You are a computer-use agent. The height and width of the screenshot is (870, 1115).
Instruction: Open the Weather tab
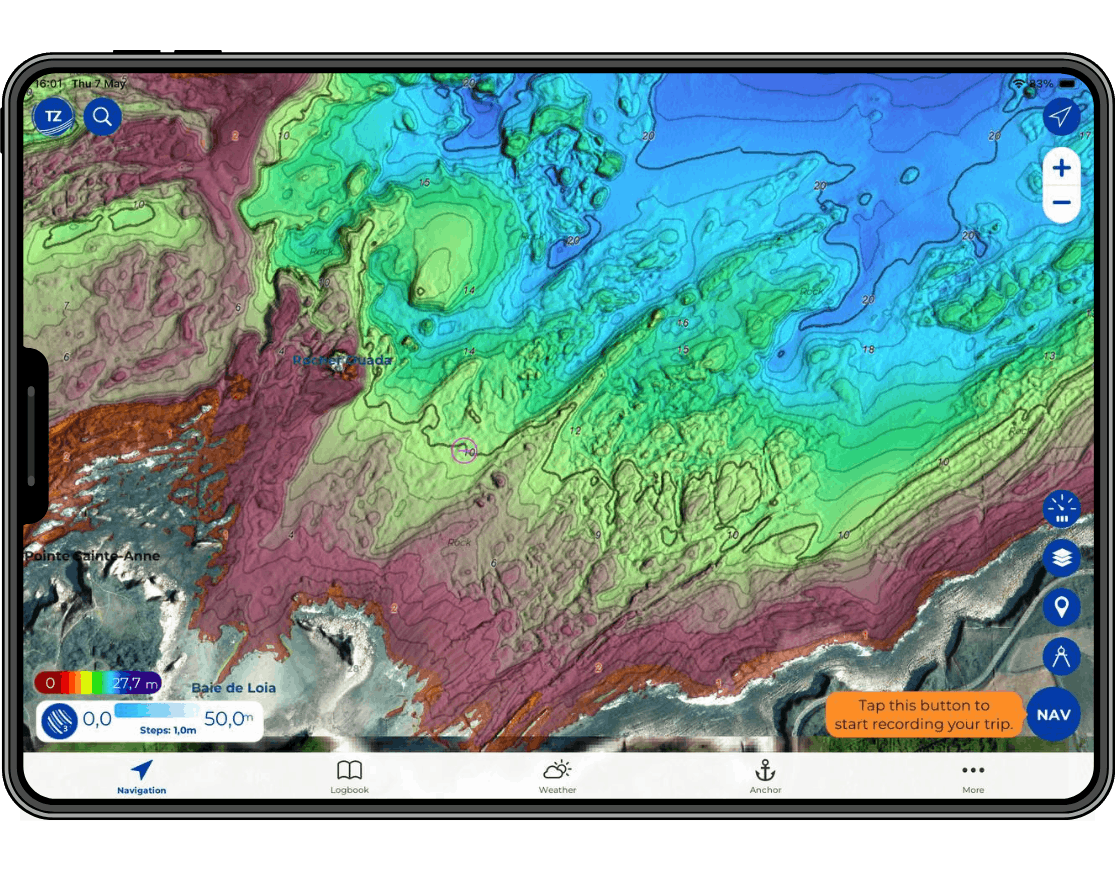coord(558,777)
